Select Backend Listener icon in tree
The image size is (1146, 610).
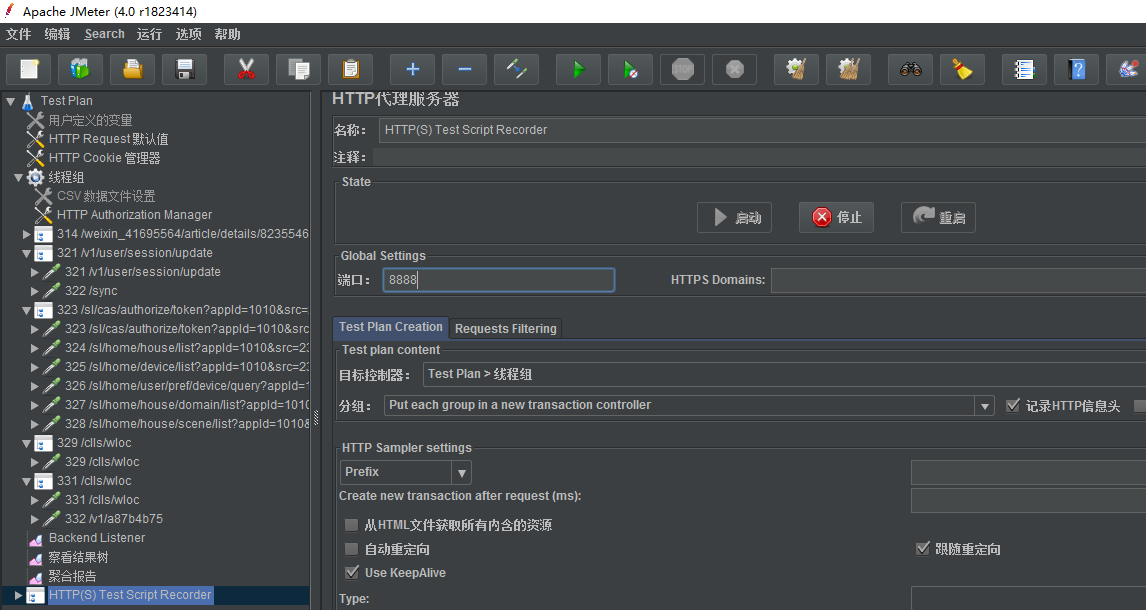pos(35,538)
